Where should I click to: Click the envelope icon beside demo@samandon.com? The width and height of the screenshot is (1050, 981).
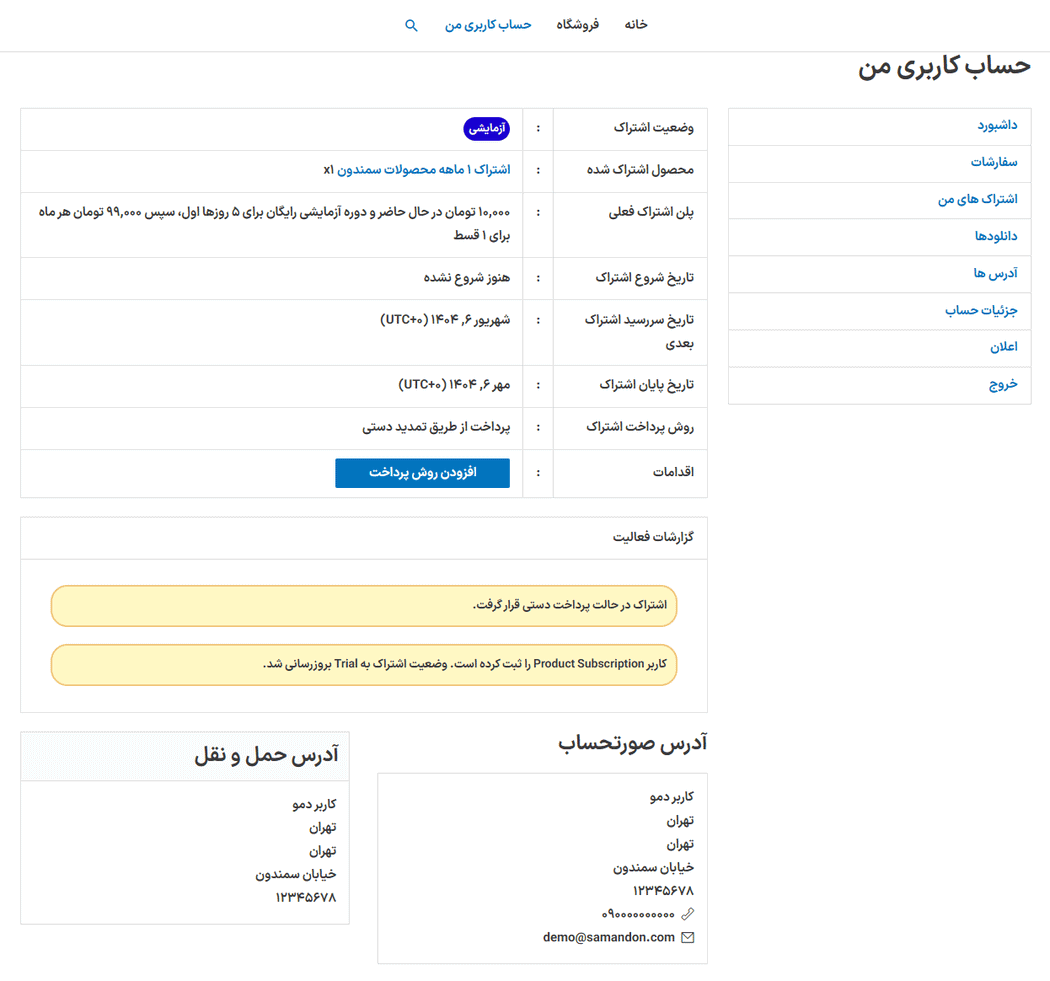coord(688,937)
